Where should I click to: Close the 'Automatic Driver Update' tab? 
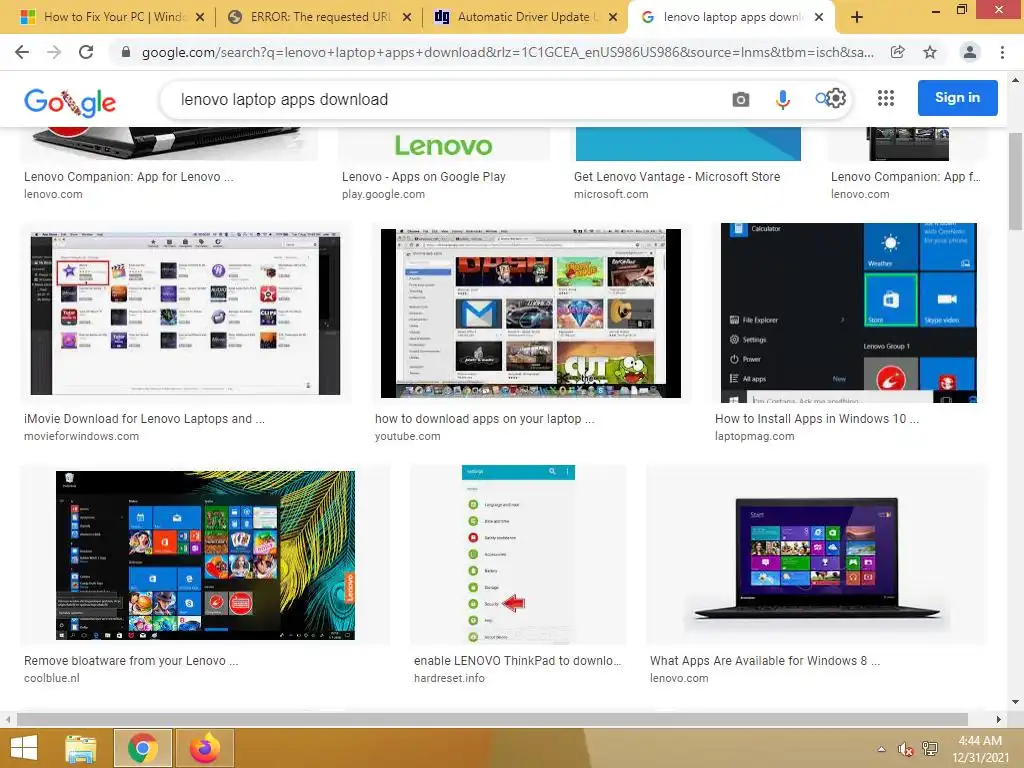click(613, 17)
